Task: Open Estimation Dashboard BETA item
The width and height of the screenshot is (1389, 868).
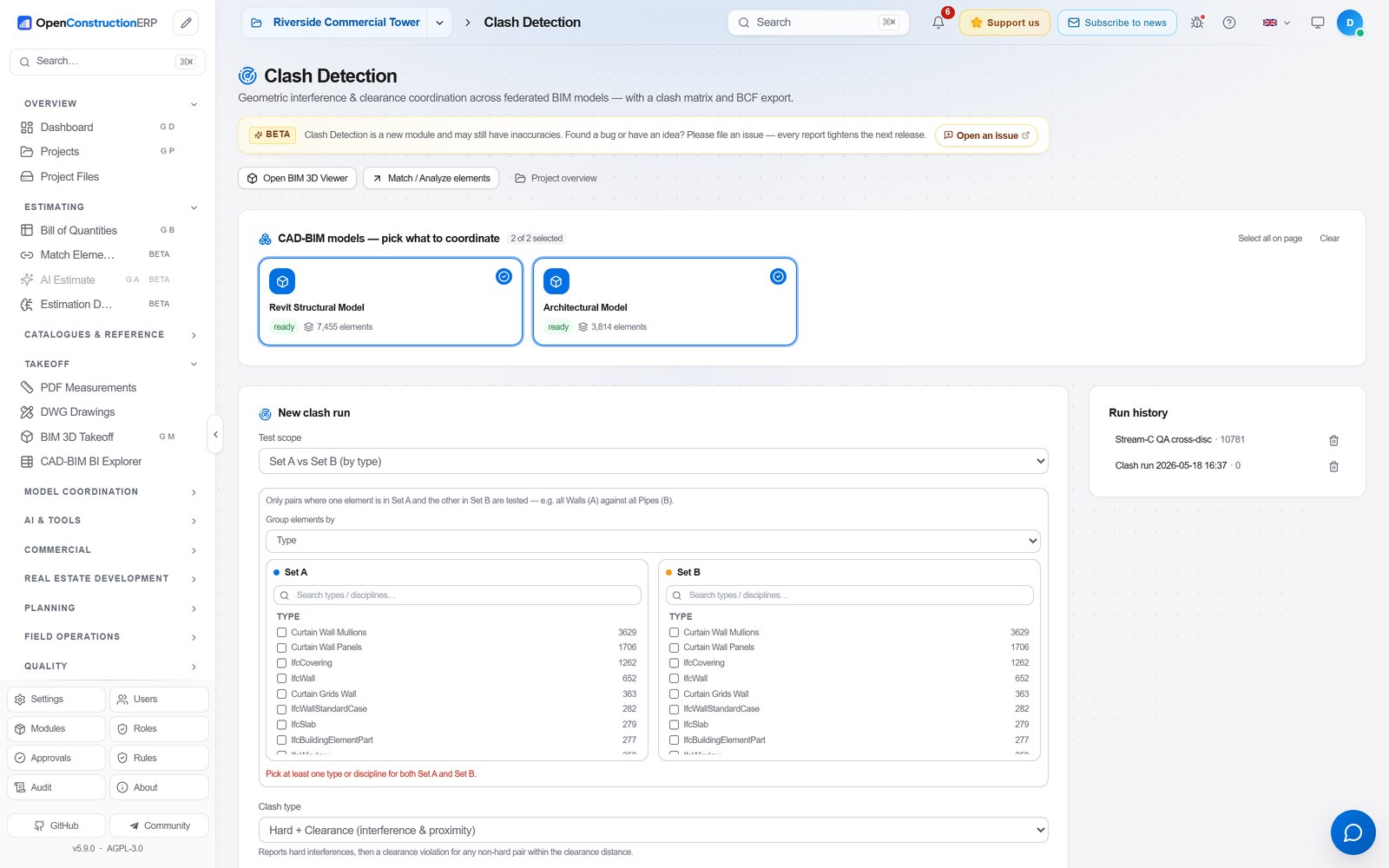Action: [108, 304]
